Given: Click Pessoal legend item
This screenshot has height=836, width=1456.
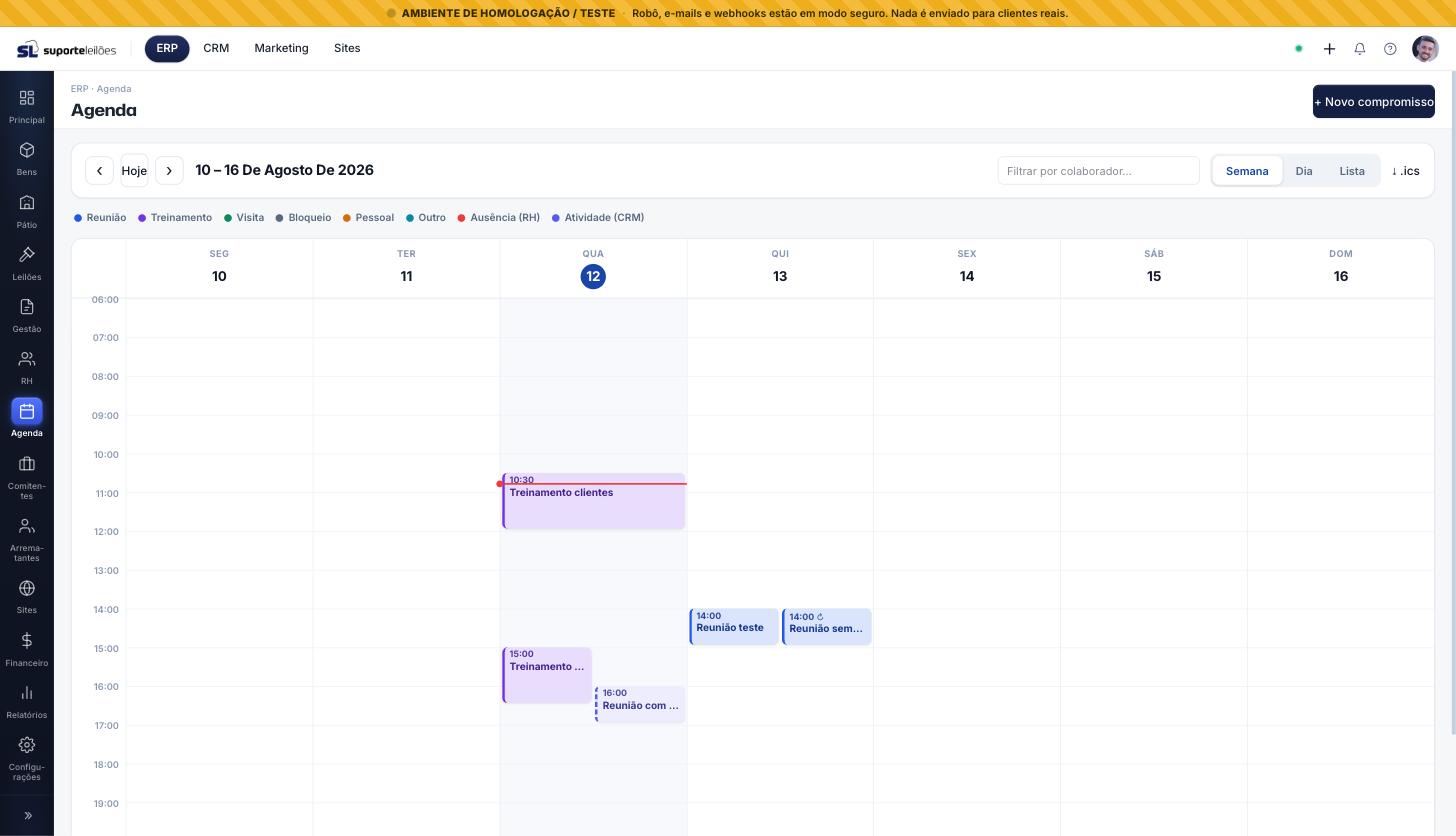Looking at the screenshot, I should (368, 218).
